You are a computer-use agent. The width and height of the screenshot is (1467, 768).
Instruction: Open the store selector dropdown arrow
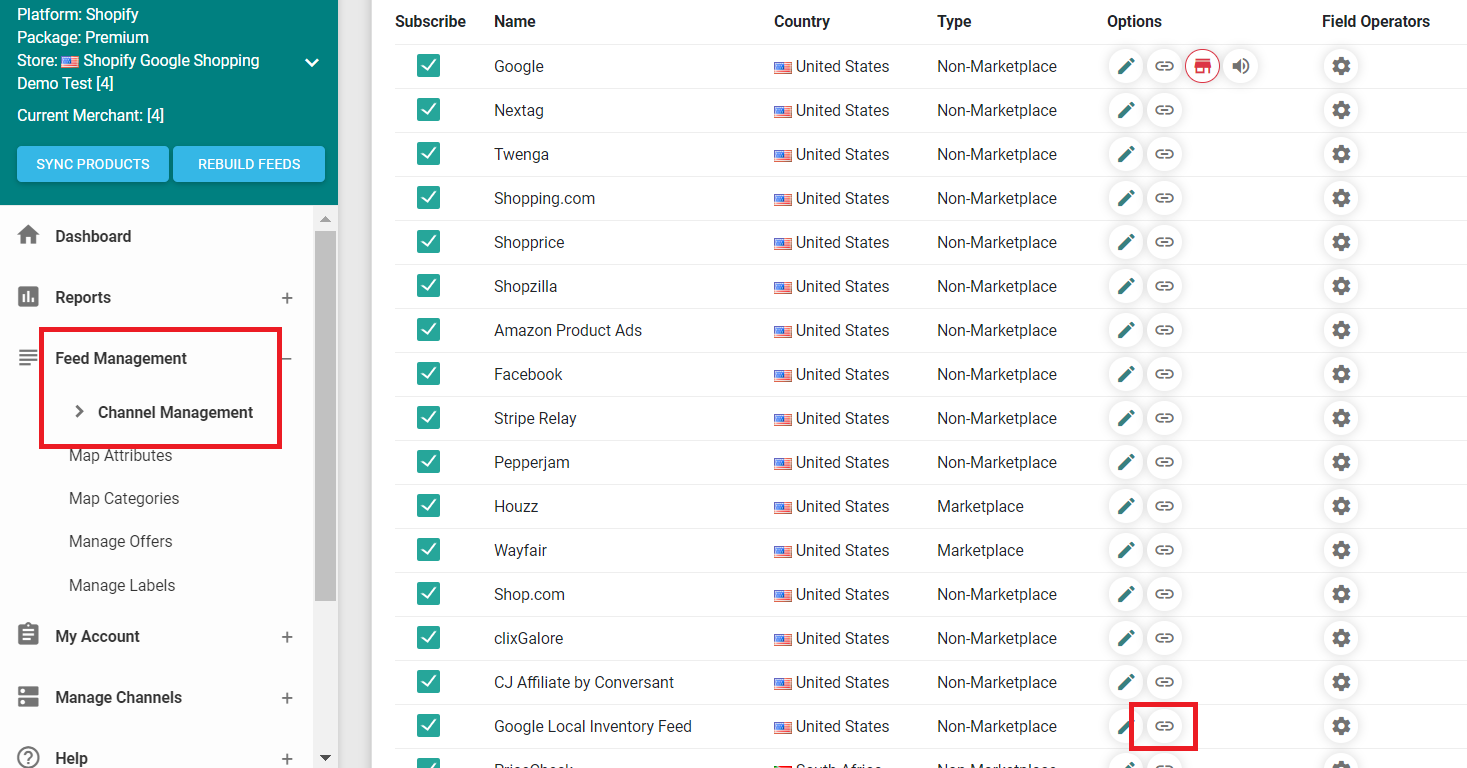312,62
